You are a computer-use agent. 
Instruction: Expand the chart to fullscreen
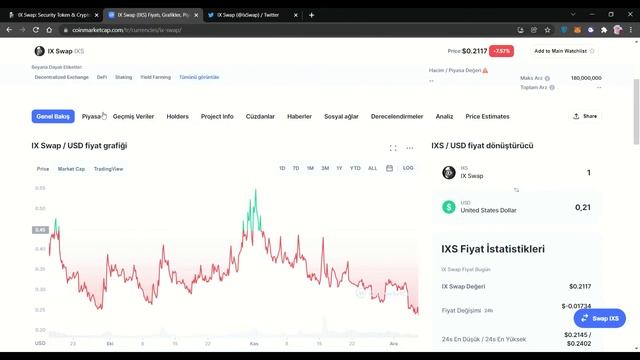coord(393,148)
